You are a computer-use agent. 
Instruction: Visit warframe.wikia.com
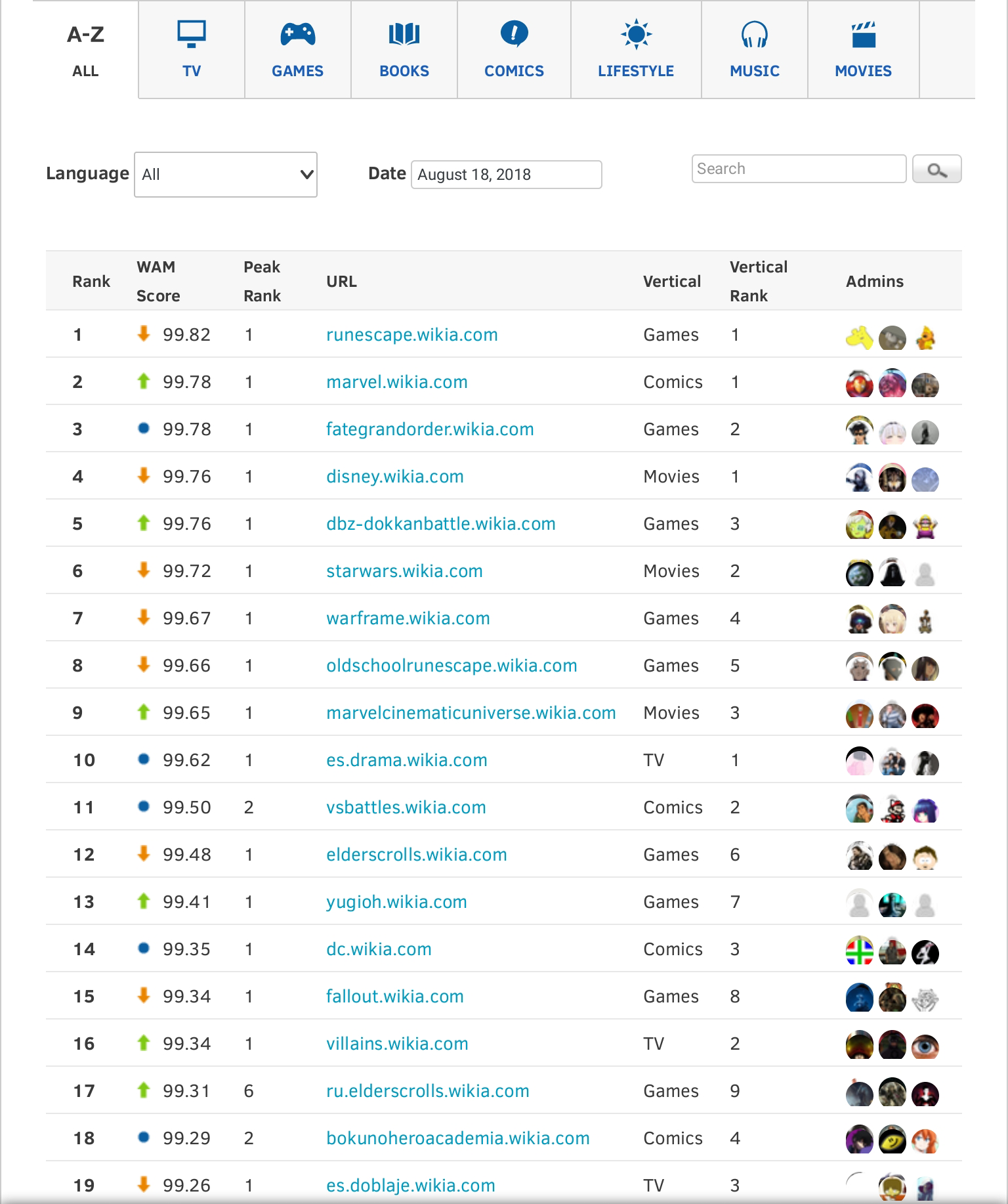408,618
